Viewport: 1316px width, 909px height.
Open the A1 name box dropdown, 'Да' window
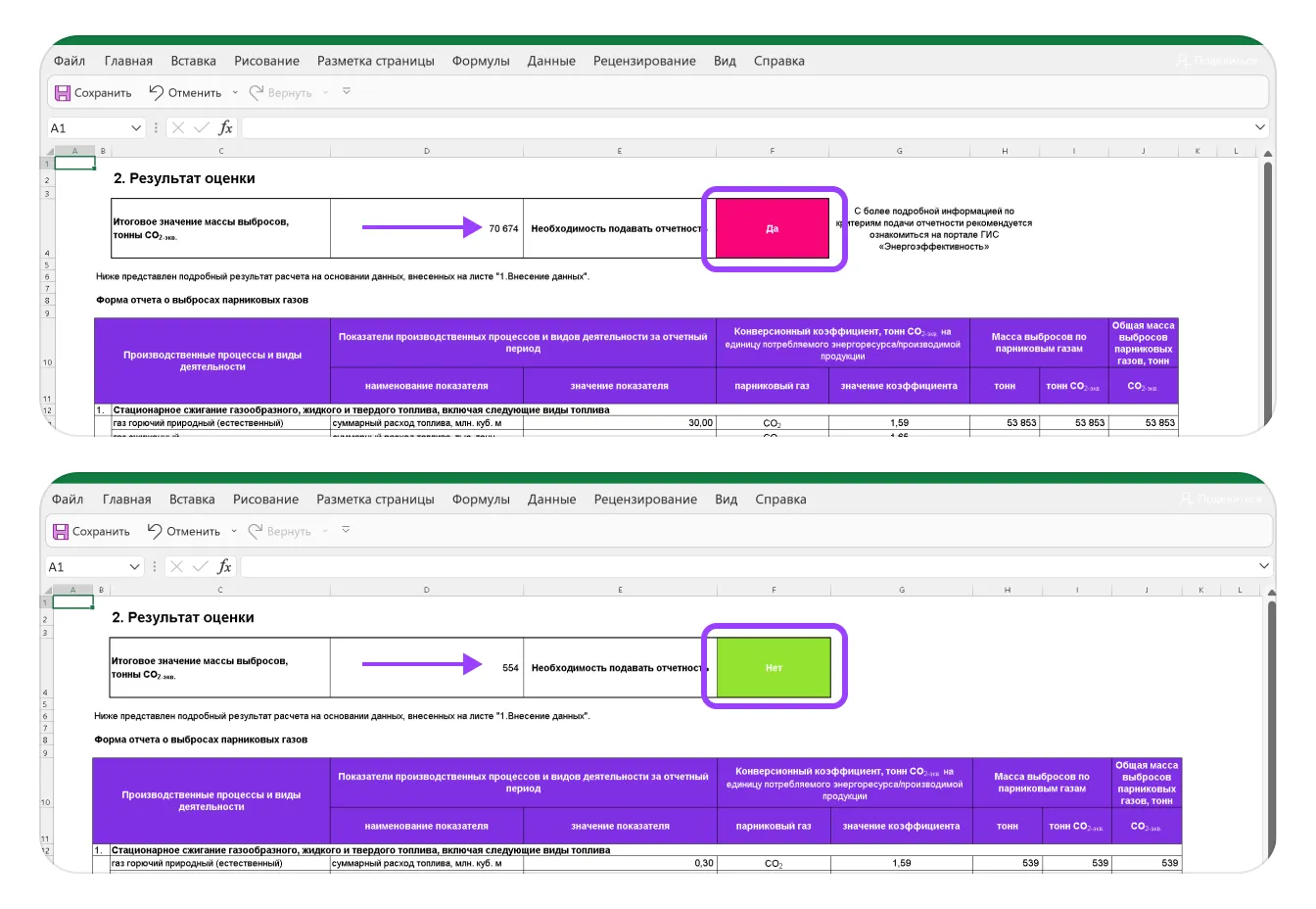point(136,128)
